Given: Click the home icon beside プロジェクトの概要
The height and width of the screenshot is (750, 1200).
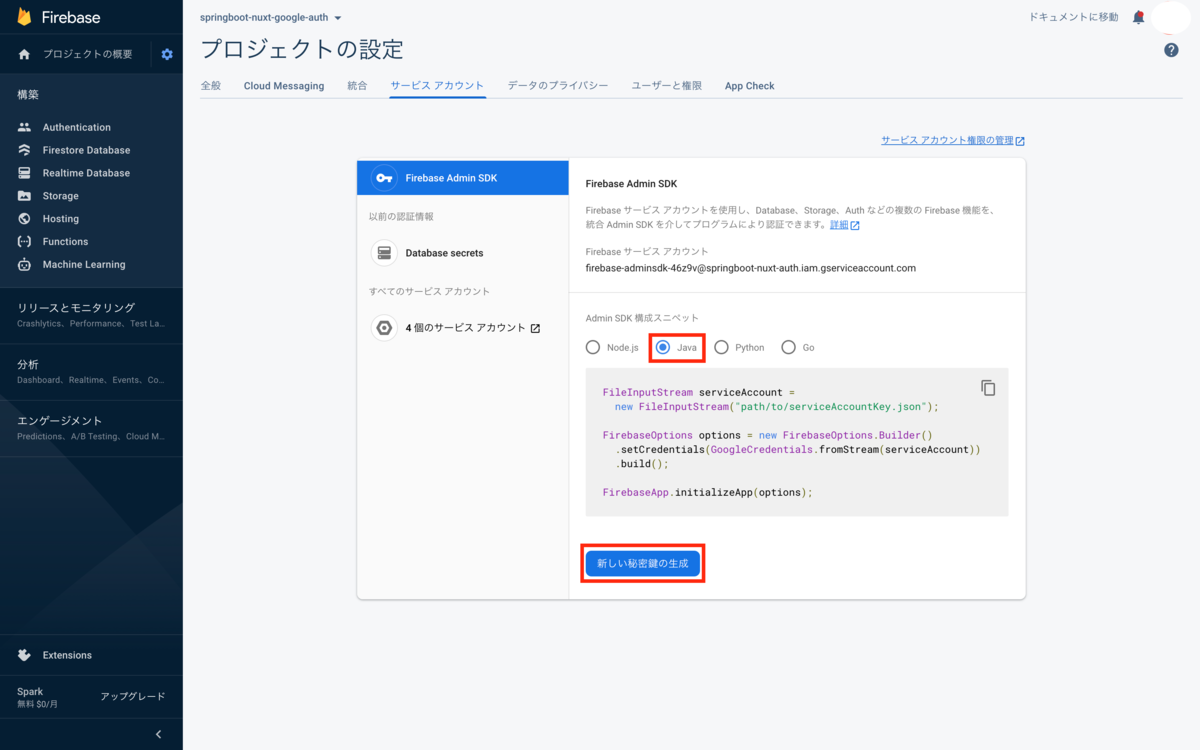Looking at the screenshot, I should (25, 54).
